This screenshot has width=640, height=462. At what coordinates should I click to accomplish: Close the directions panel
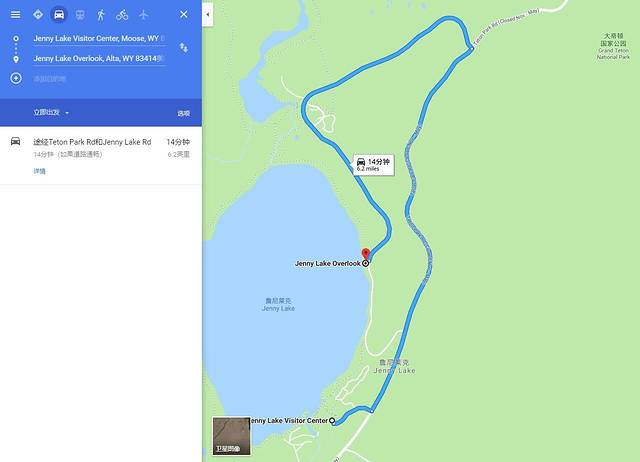coord(184,15)
